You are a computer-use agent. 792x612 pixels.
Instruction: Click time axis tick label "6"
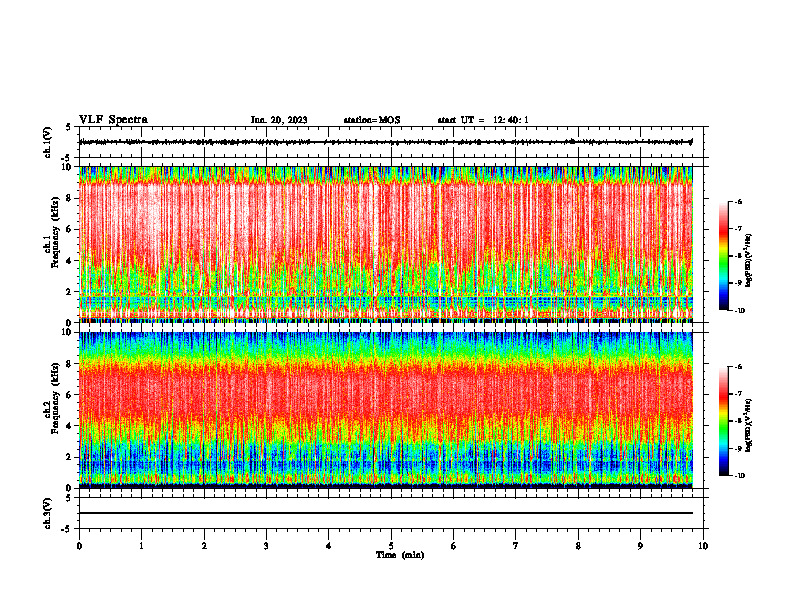[454, 546]
